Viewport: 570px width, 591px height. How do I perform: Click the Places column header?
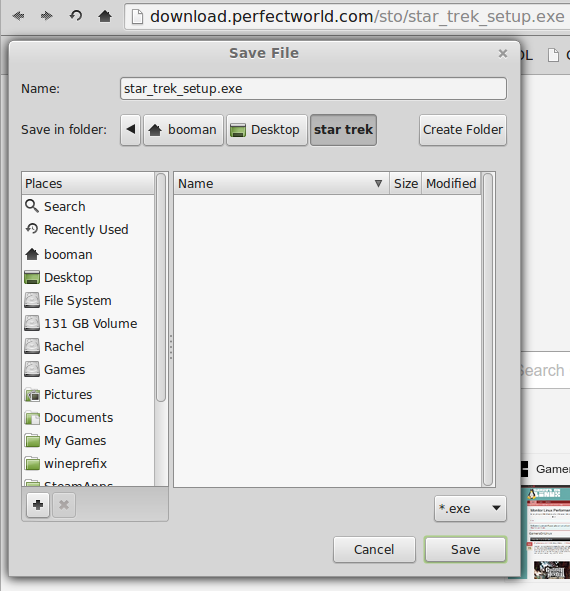(88, 184)
